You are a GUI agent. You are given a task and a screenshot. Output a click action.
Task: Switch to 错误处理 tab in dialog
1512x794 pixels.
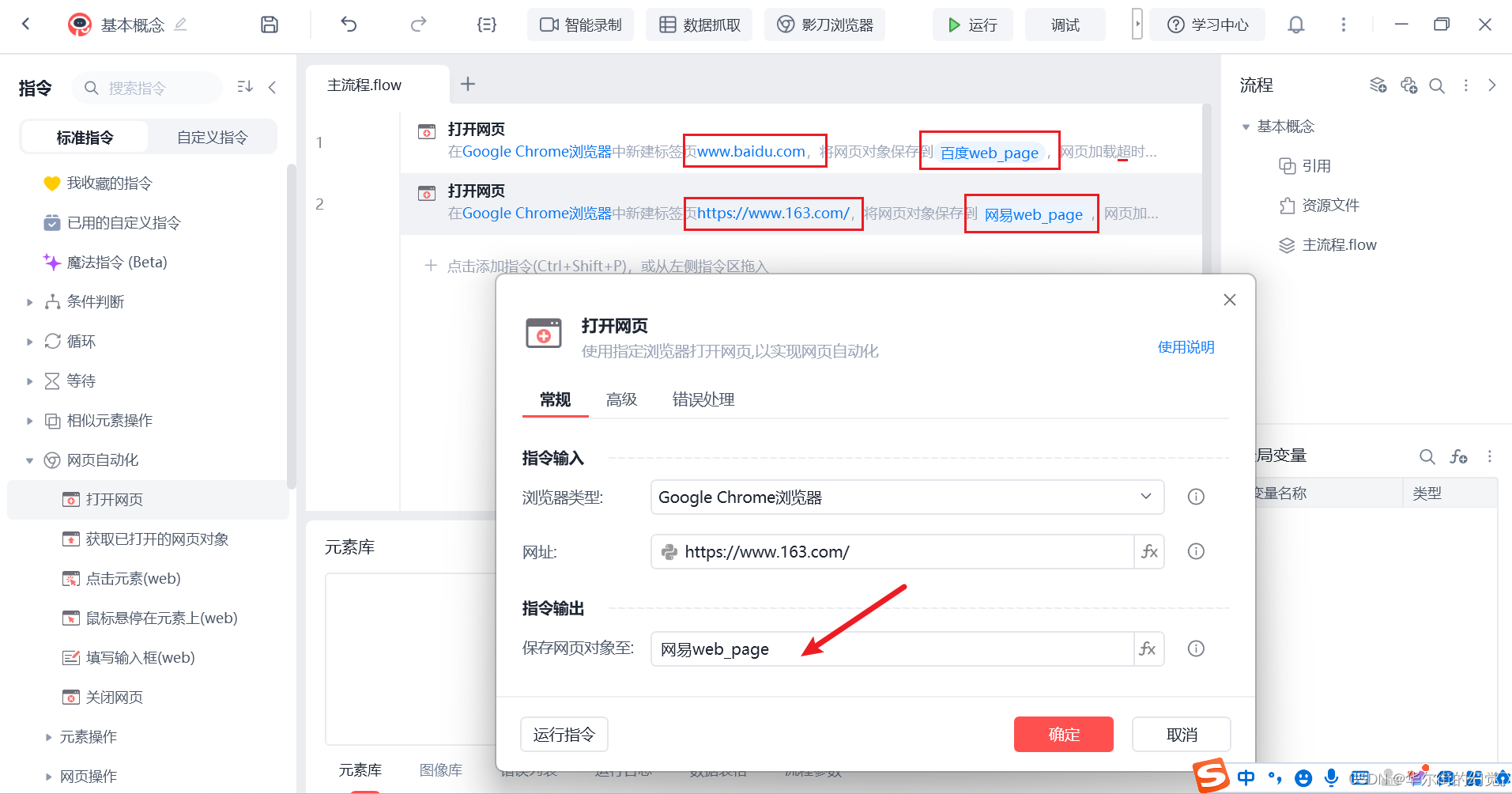click(x=703, y=399)
